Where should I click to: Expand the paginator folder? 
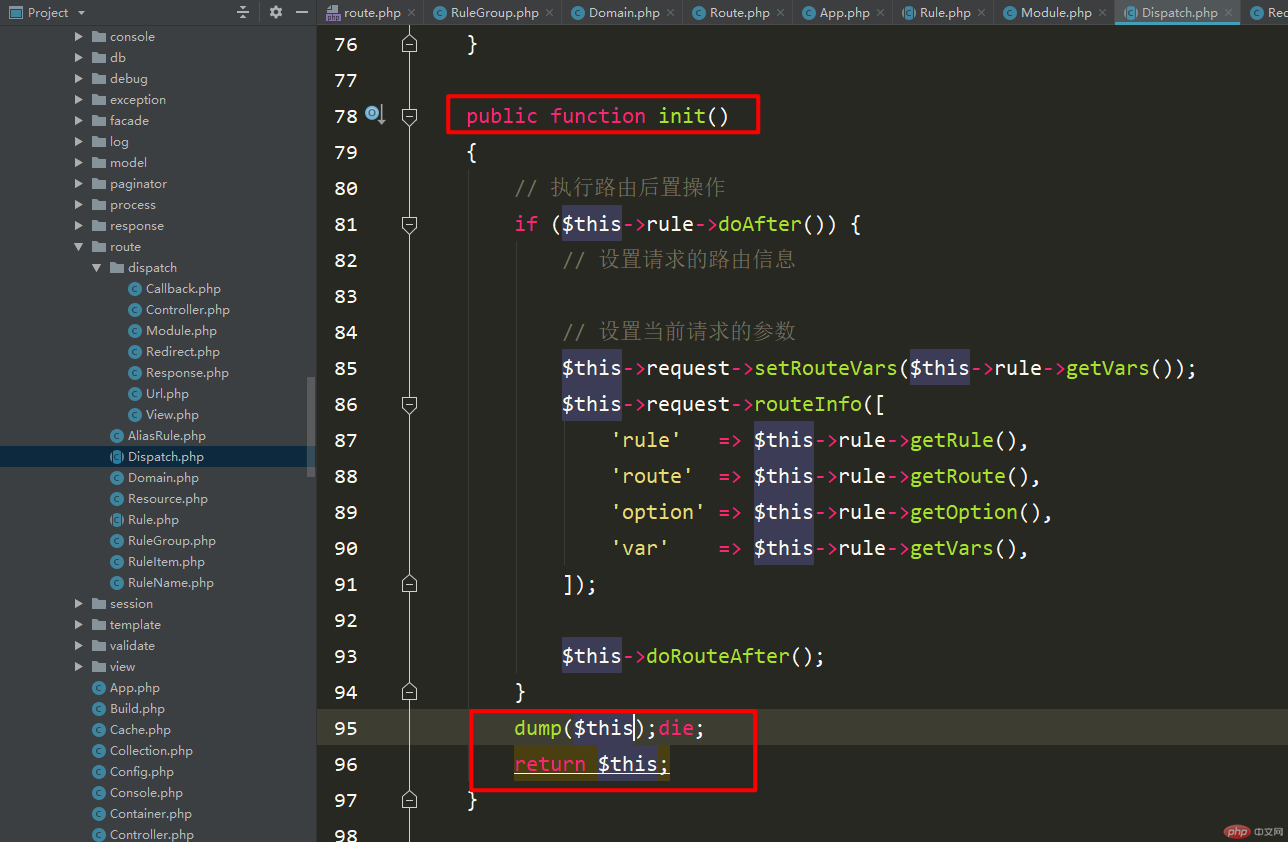coord(79,183)
